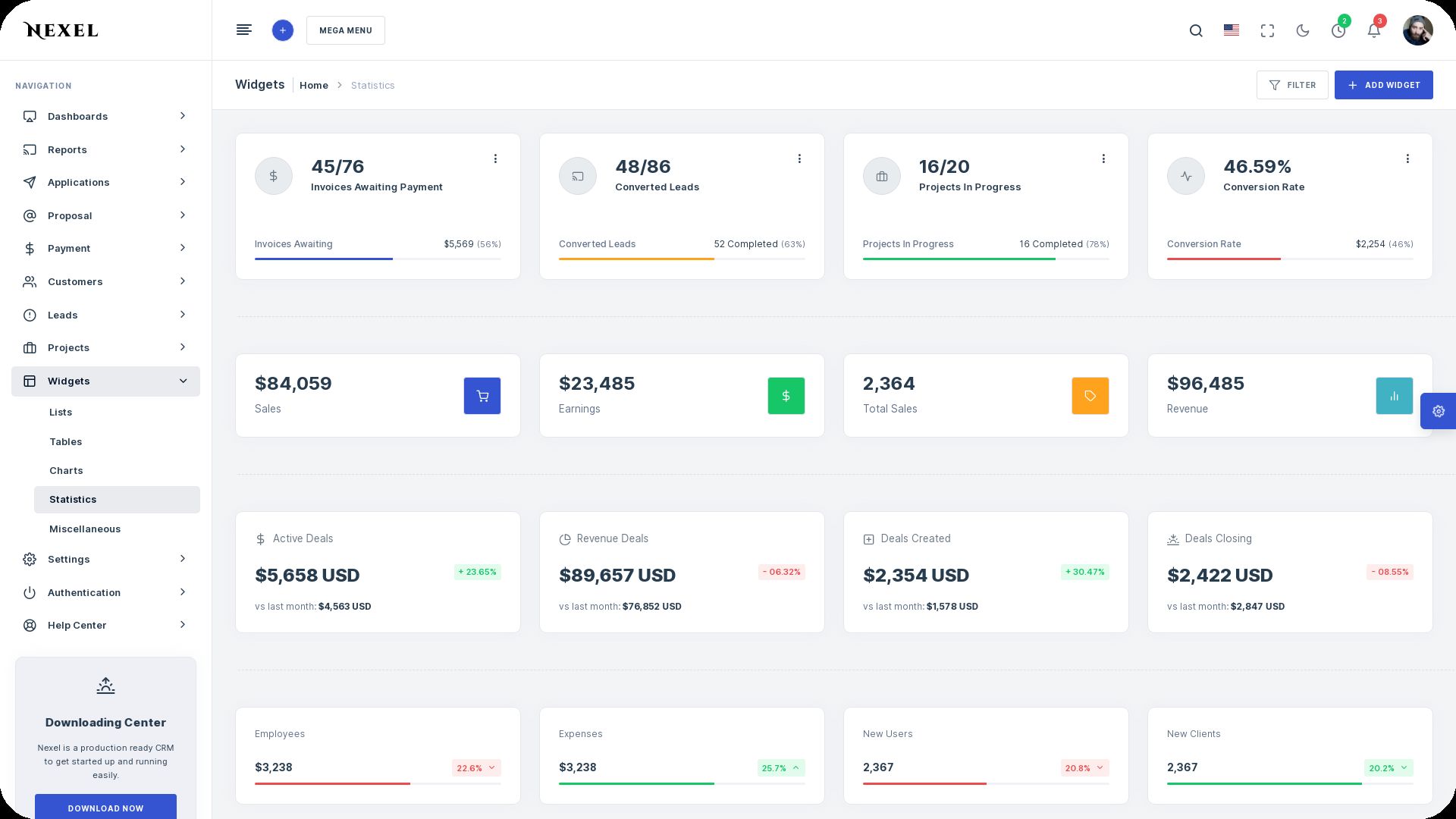The image size is (1456, 819).
Task: Open the notifications bell icon
Action: [1373, 31]
